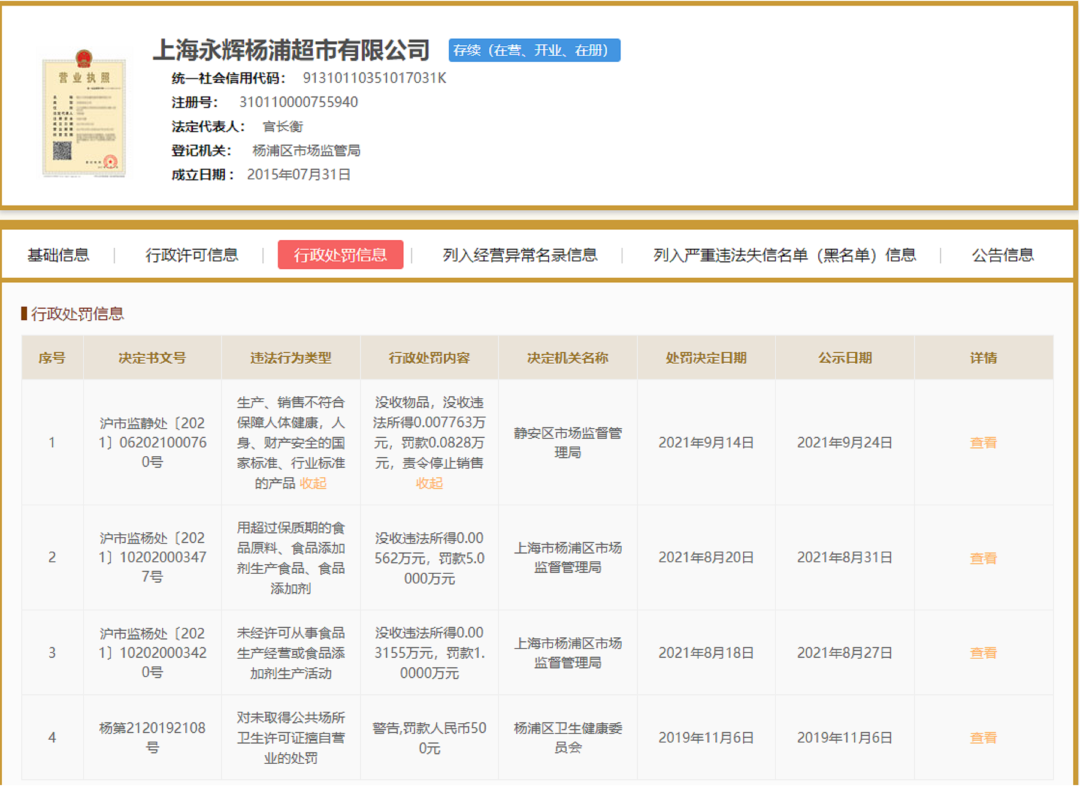This screenshot has width=1080, height=786.
Task: Click company name 上海永辉杨浦超市有限公司
Action: point(291,50)
